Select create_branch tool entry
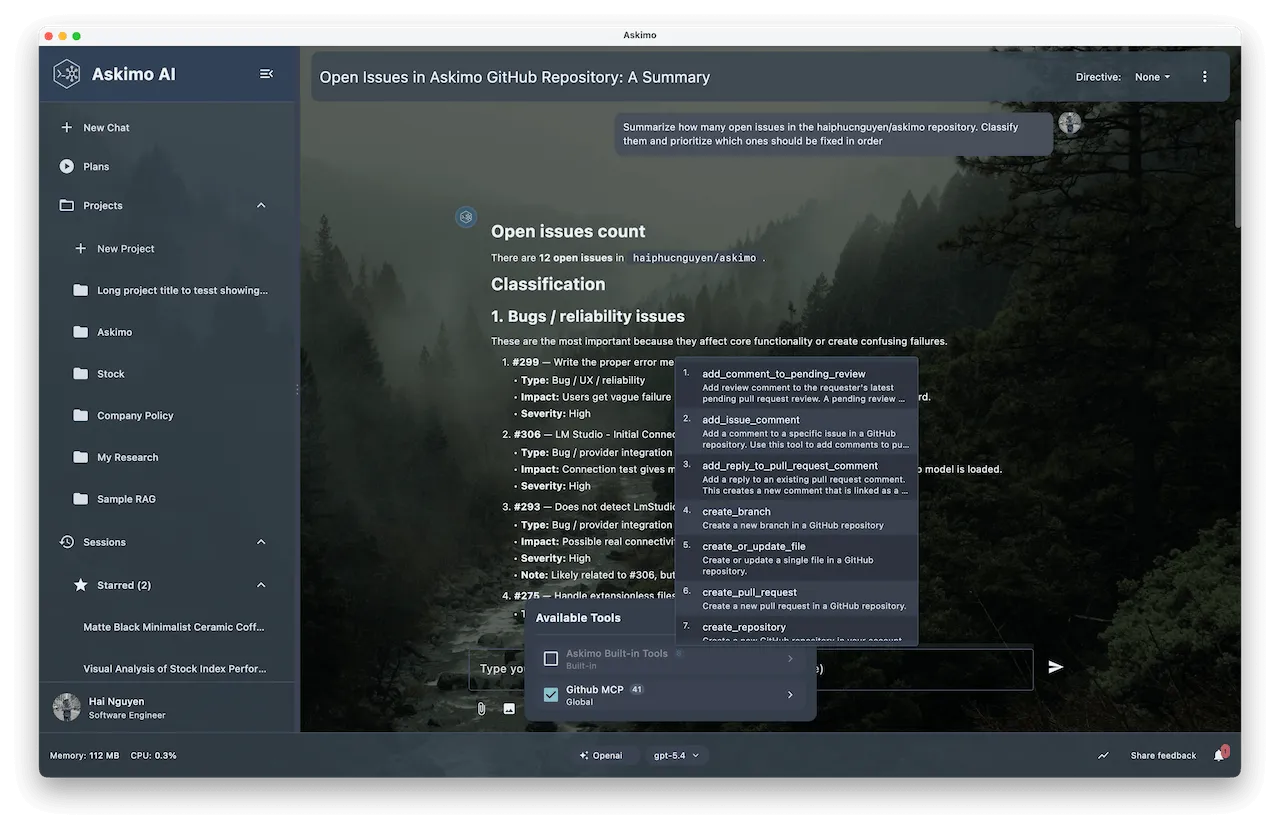Image resolution: width=1280 pixels, height=829 pixels. point(797,518)
